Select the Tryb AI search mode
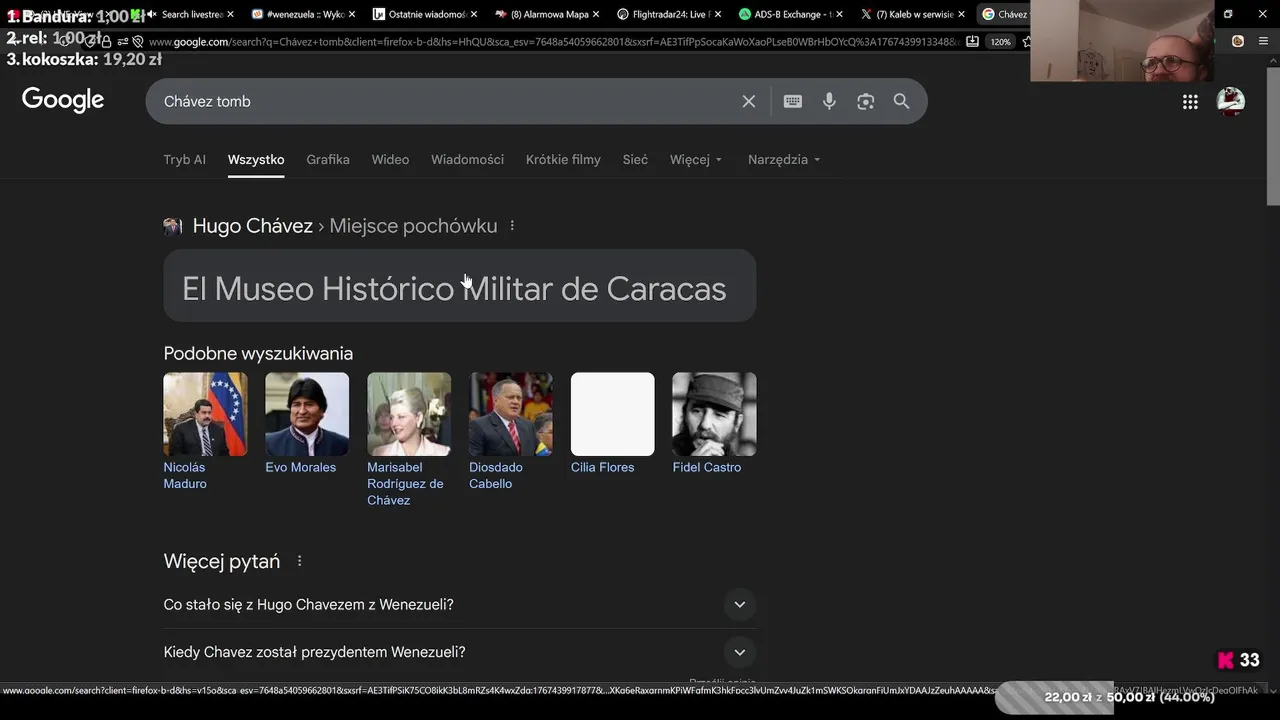The image size is (1280, 720). [184, 160]
